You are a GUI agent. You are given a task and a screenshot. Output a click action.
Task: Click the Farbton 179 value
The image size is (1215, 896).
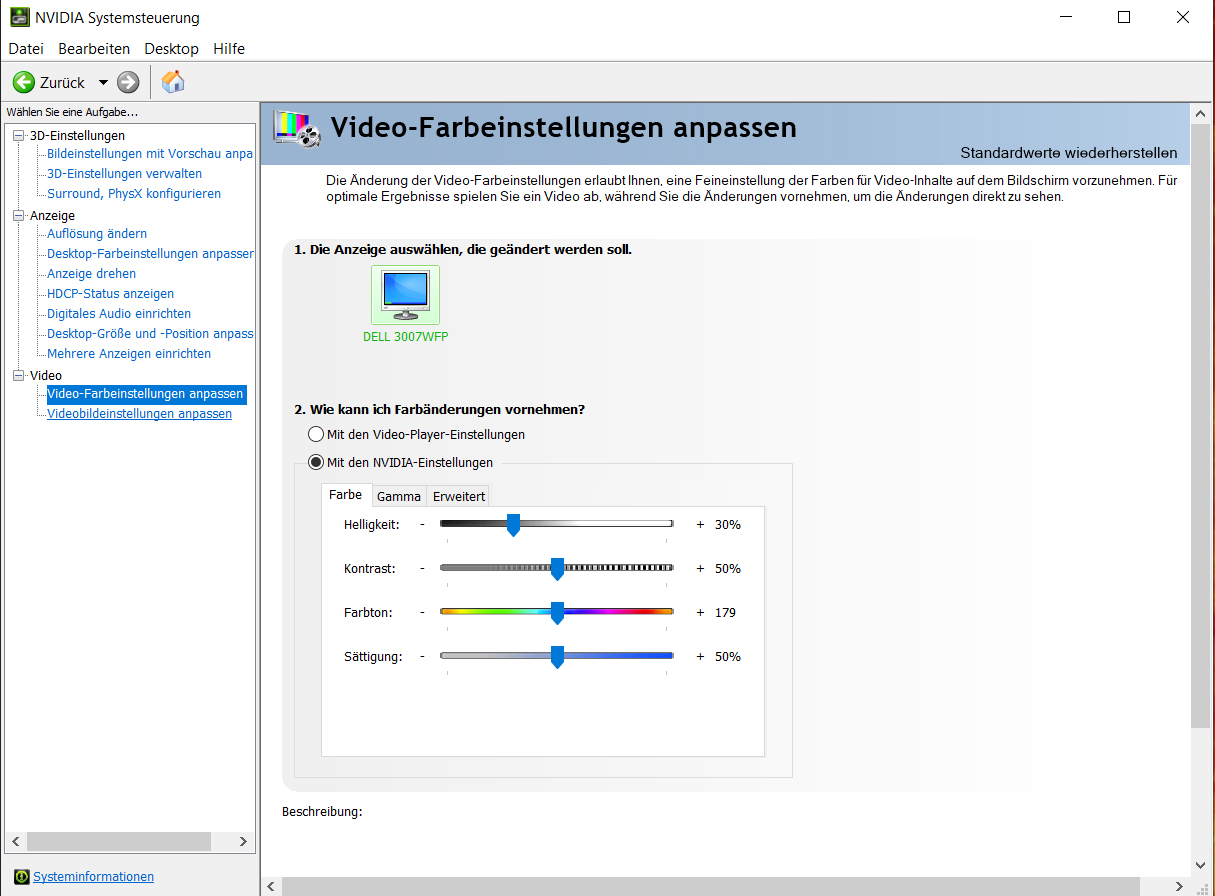click(725, 612)
